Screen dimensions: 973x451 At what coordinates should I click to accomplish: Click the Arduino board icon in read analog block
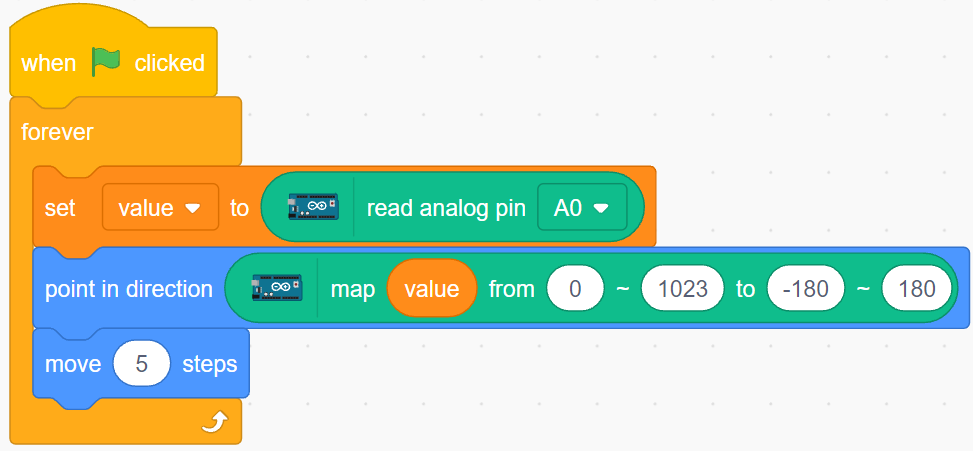(x=313, y=207)
